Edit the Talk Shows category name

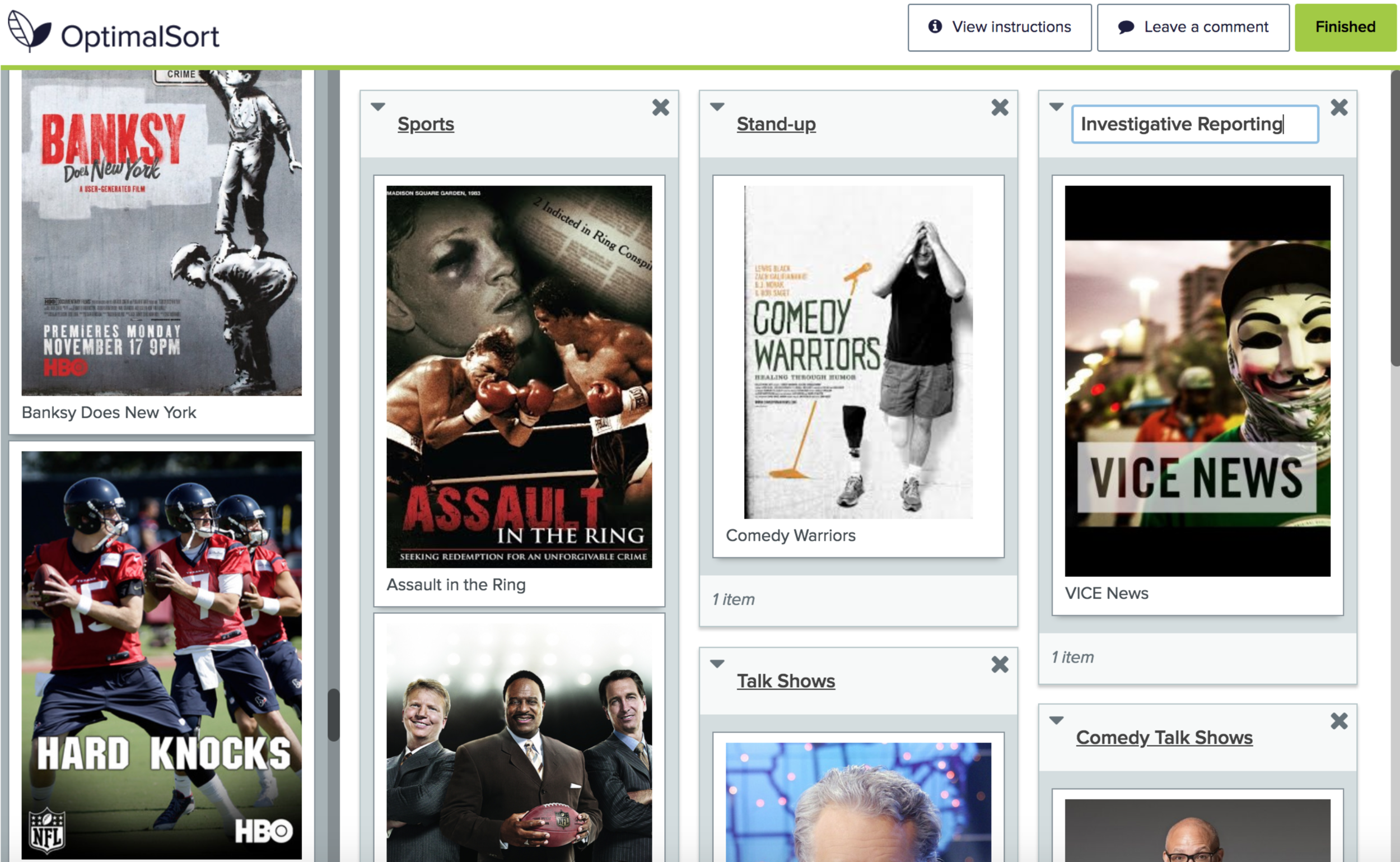(x=786, y=681)
